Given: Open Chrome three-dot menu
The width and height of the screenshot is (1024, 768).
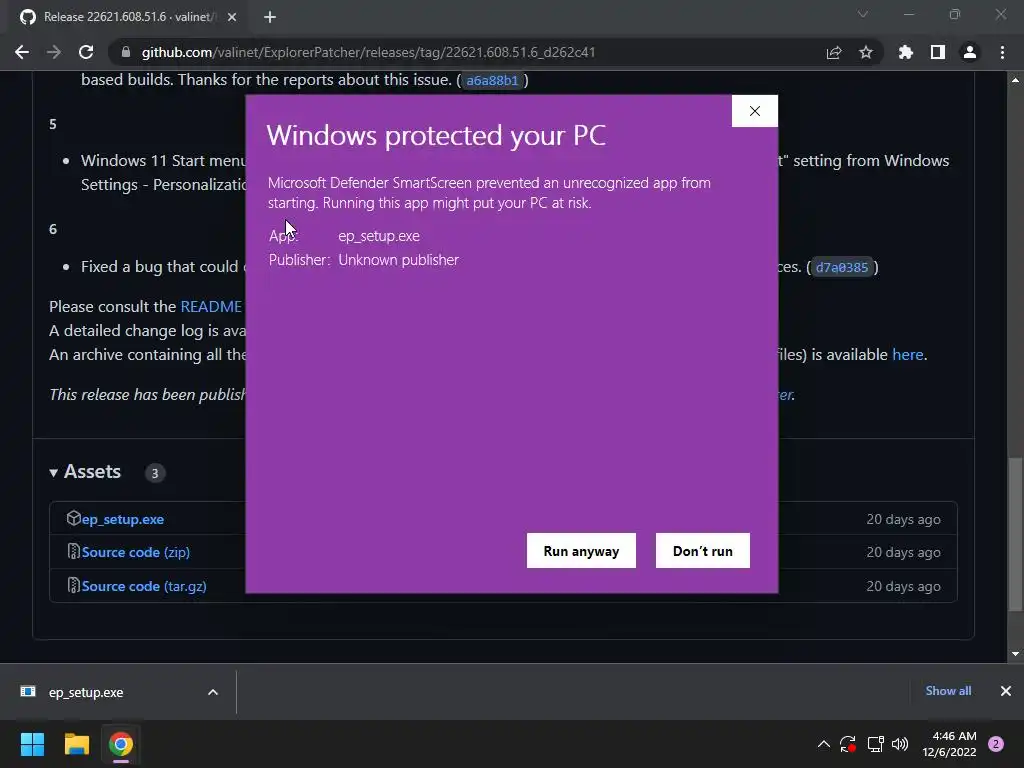Looking at the screenshot, I should (x=1002, y=52).
